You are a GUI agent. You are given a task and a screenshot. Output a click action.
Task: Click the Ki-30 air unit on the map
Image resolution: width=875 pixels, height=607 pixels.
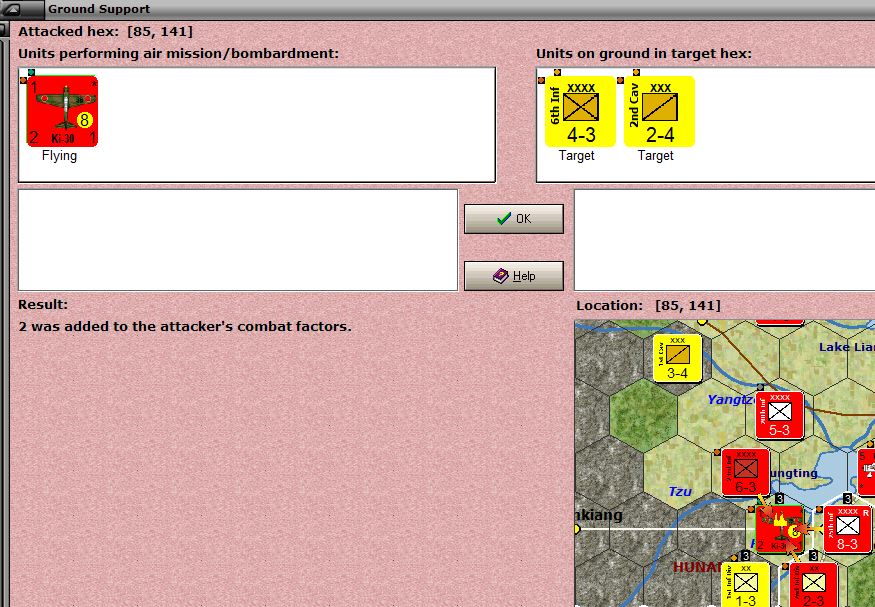click(780, 529)
